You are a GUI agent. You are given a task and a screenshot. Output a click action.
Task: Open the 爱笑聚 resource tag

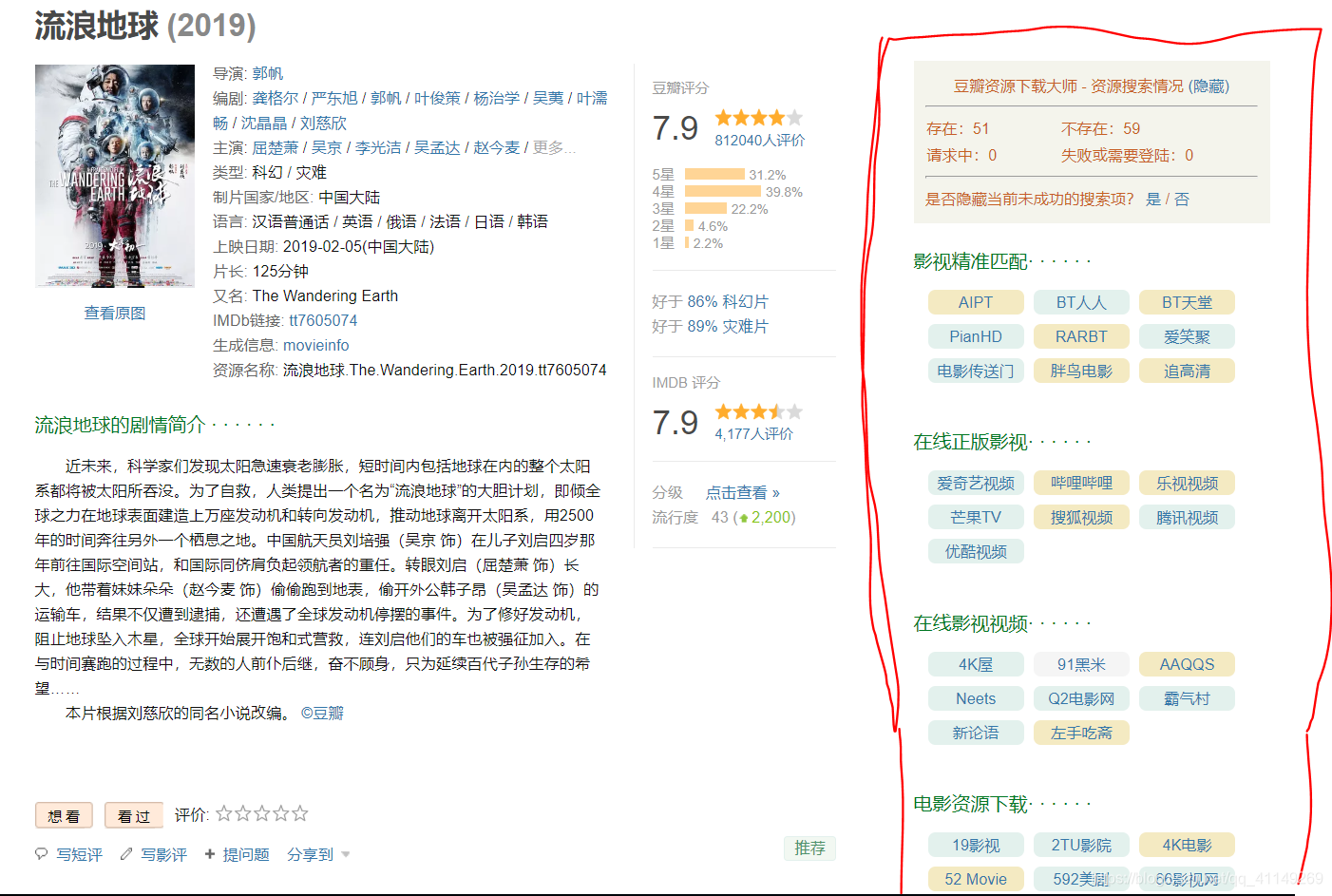[x=1187, y=336]
